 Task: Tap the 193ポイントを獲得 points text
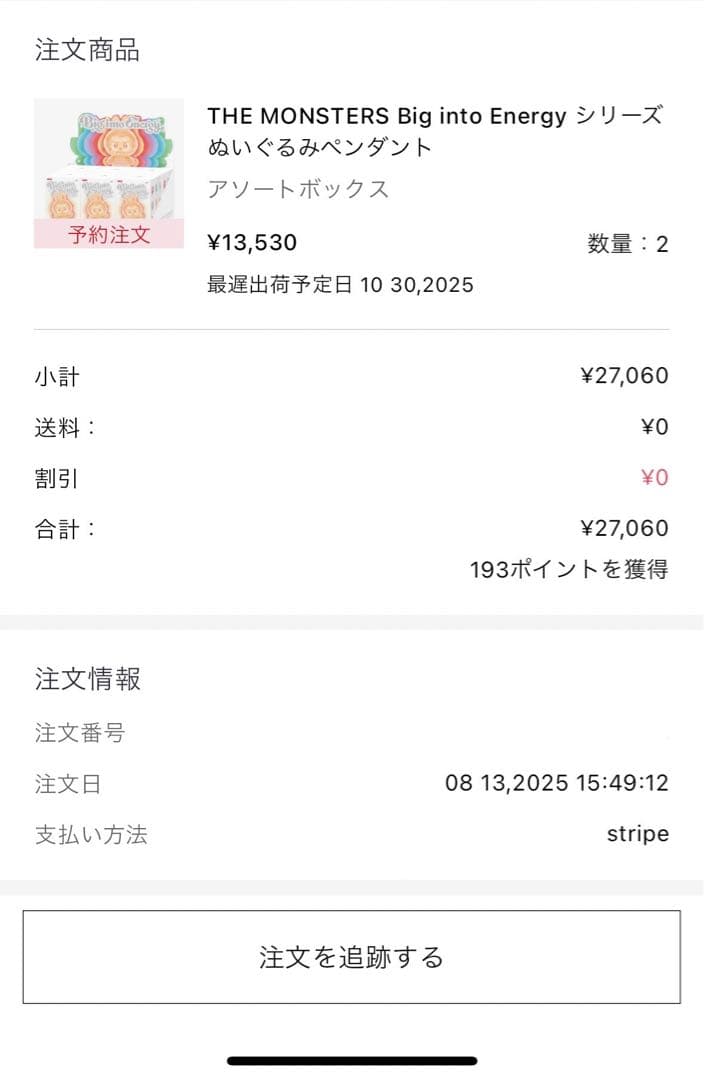[569, 570]
